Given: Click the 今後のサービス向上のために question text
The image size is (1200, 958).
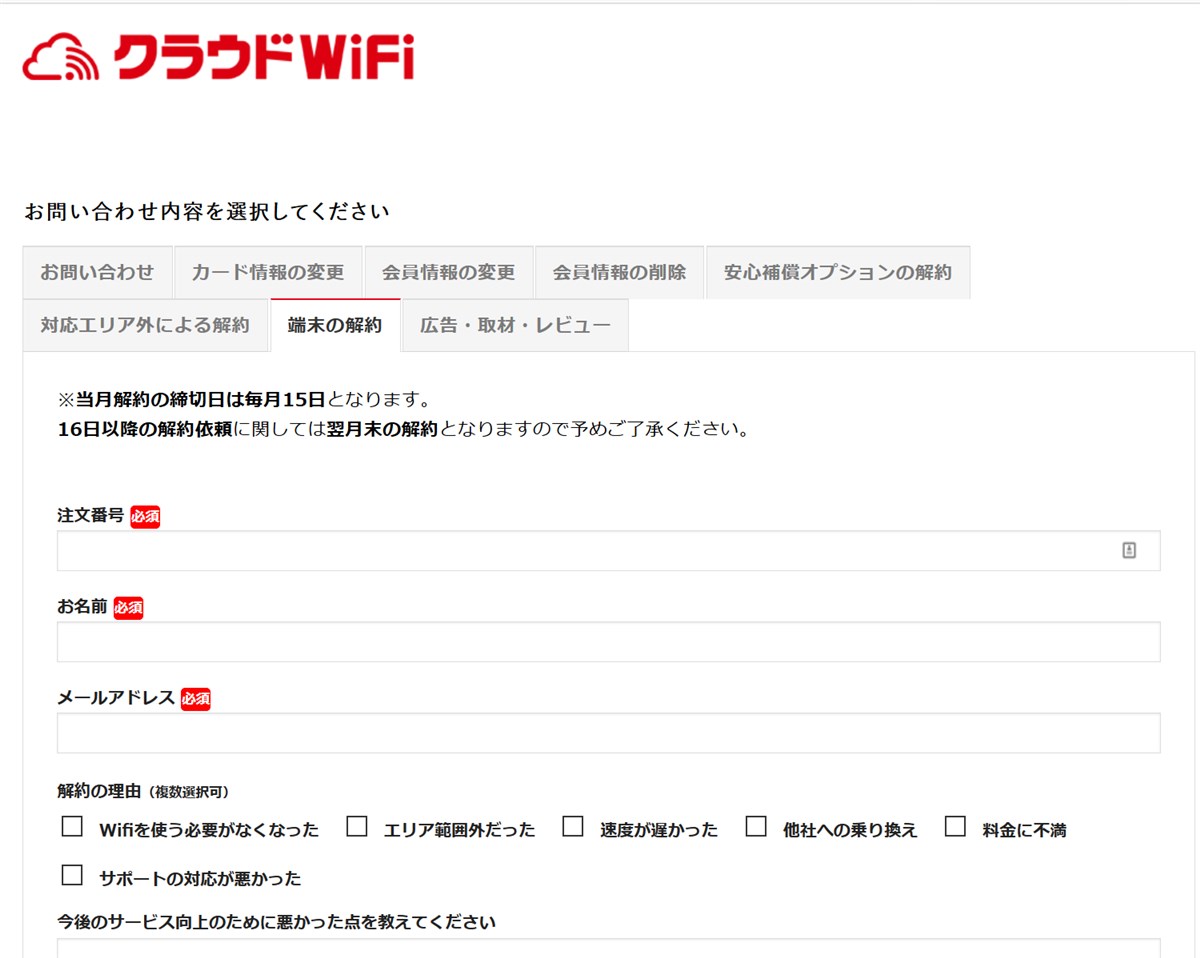Looking at the screenshot, I should pos(276,922).
